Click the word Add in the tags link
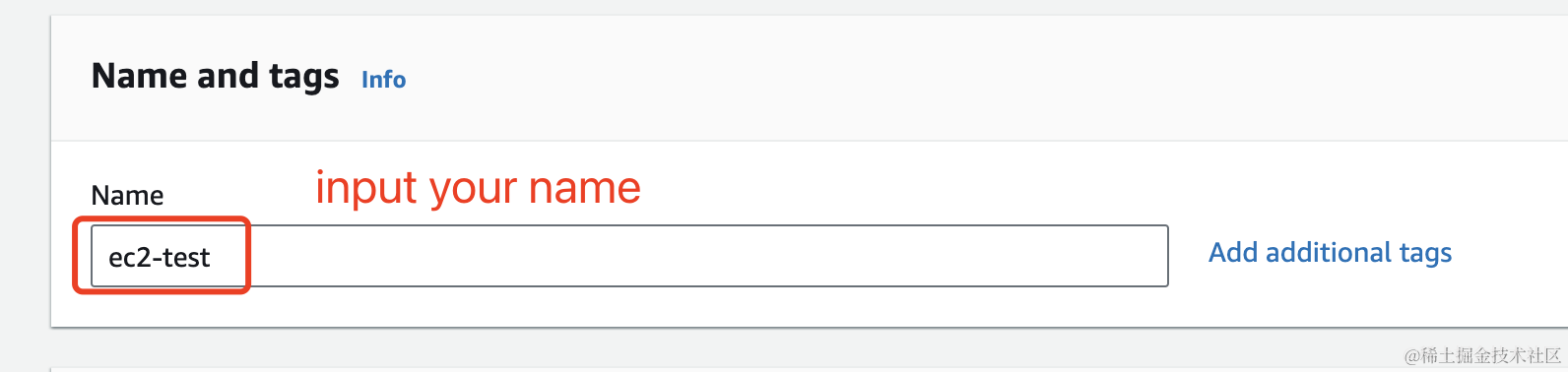The image size is (1568, 372). [x=1234, y=252]
